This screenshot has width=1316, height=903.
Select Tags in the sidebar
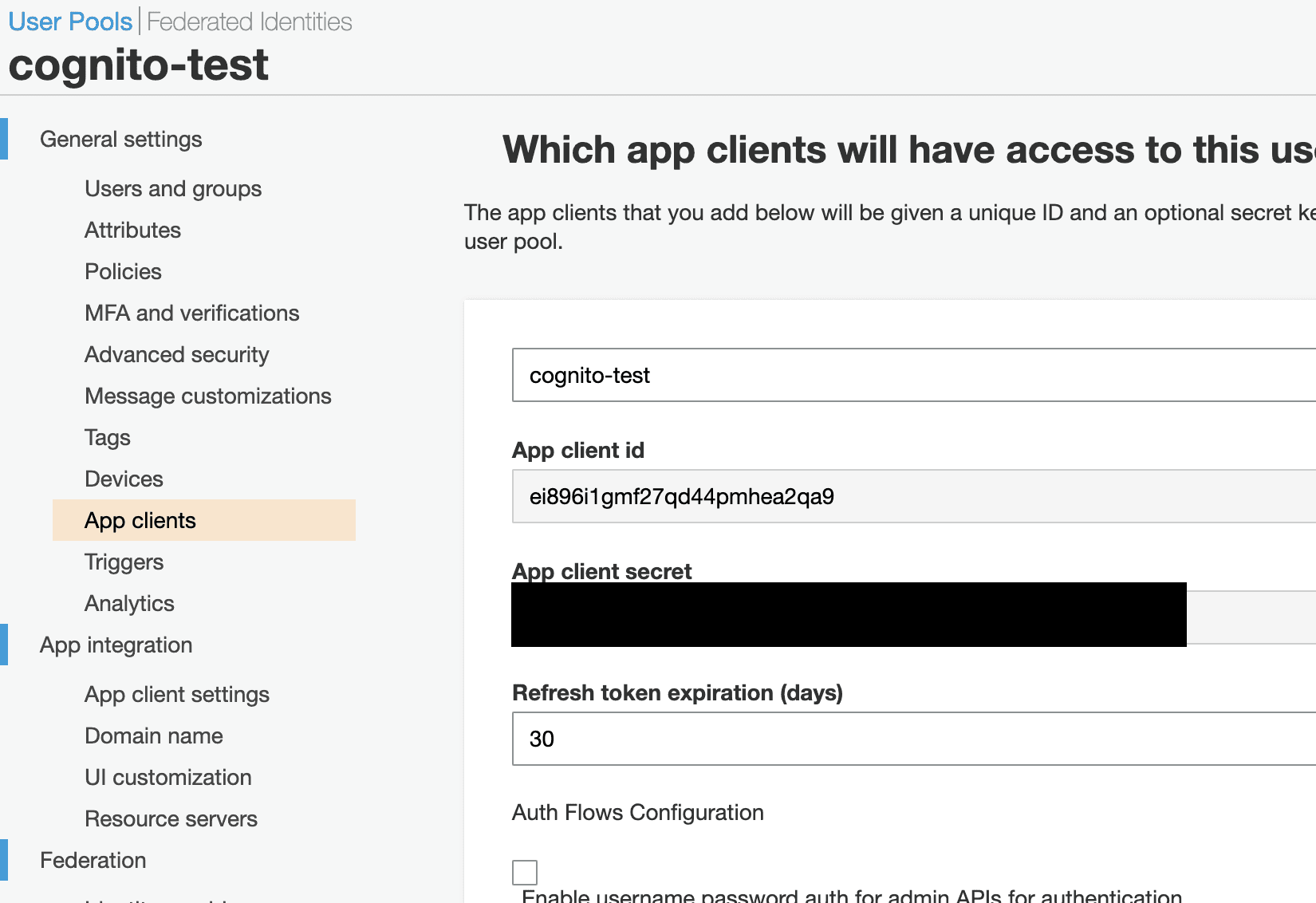[x=107, y=438]
